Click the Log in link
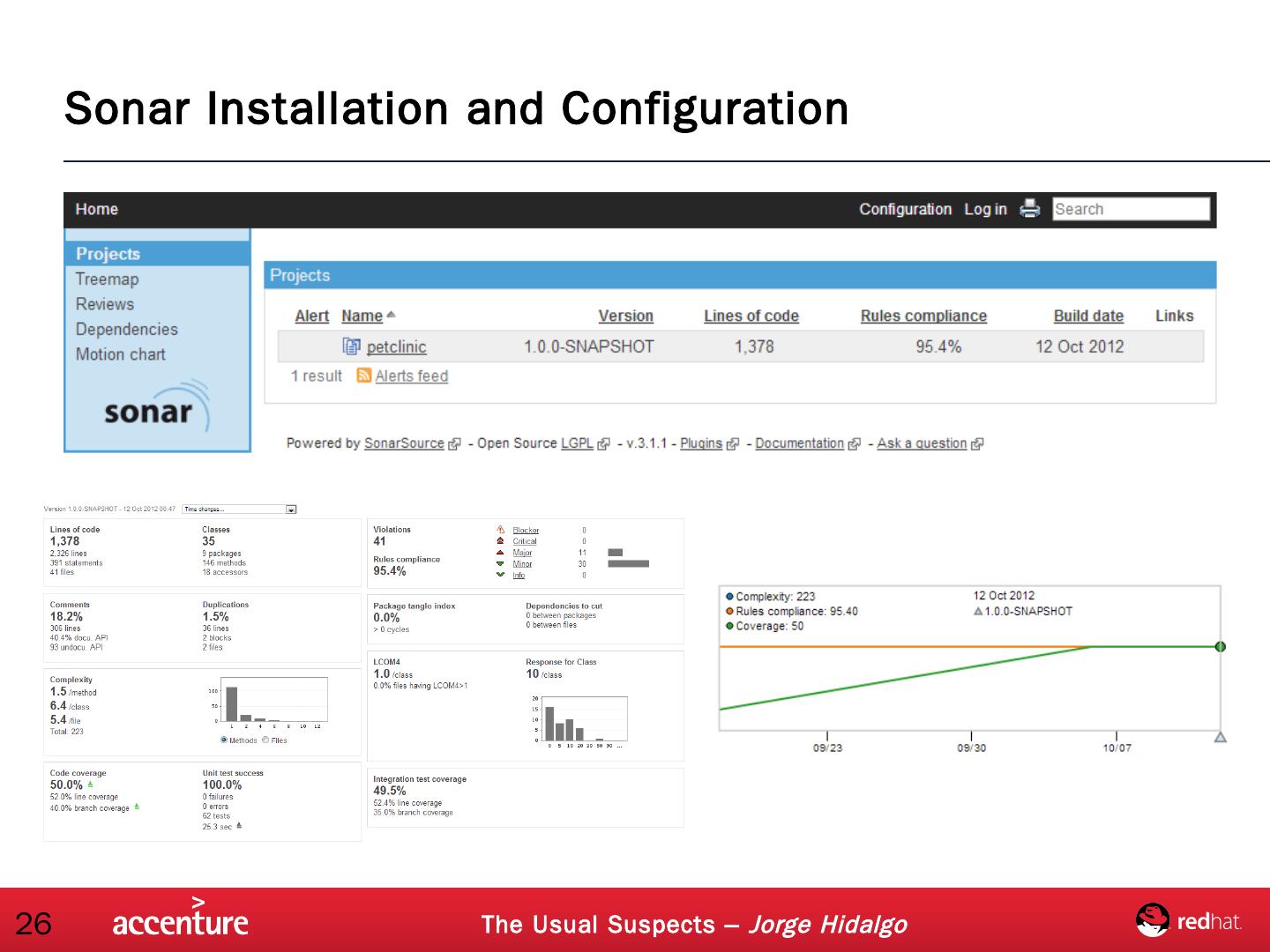Viewport: 1270px width, 952px height. [985, 209]
